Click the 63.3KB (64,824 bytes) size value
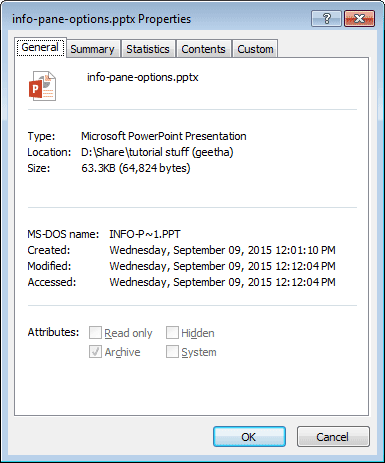 136,168
